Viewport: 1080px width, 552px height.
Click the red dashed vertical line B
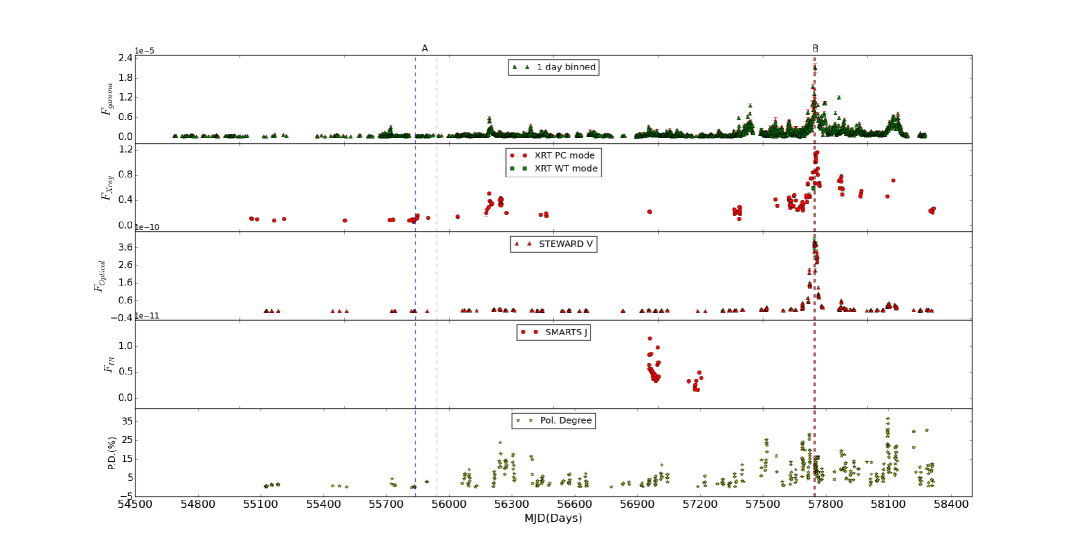815,276
